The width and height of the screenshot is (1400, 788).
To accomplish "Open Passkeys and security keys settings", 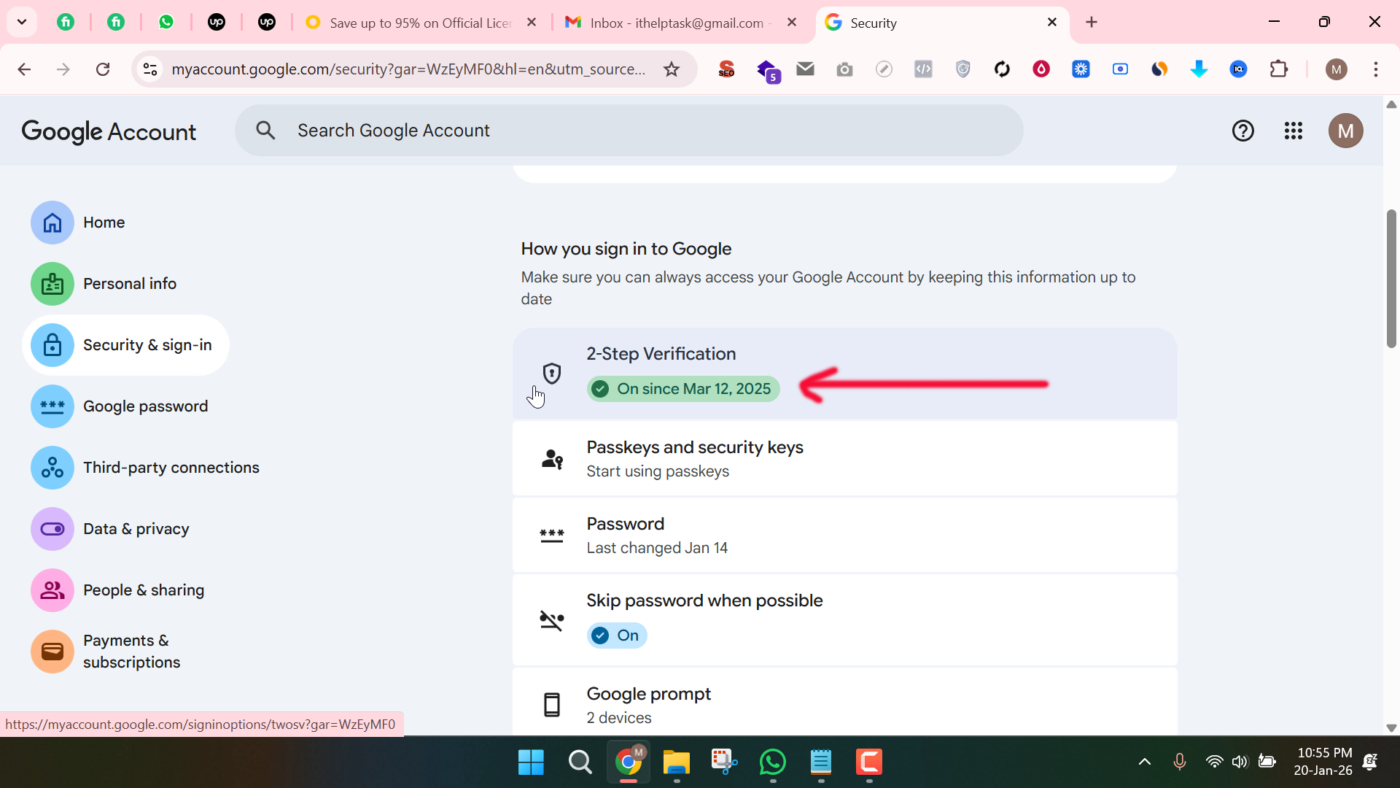I will [x=694, y=447].
